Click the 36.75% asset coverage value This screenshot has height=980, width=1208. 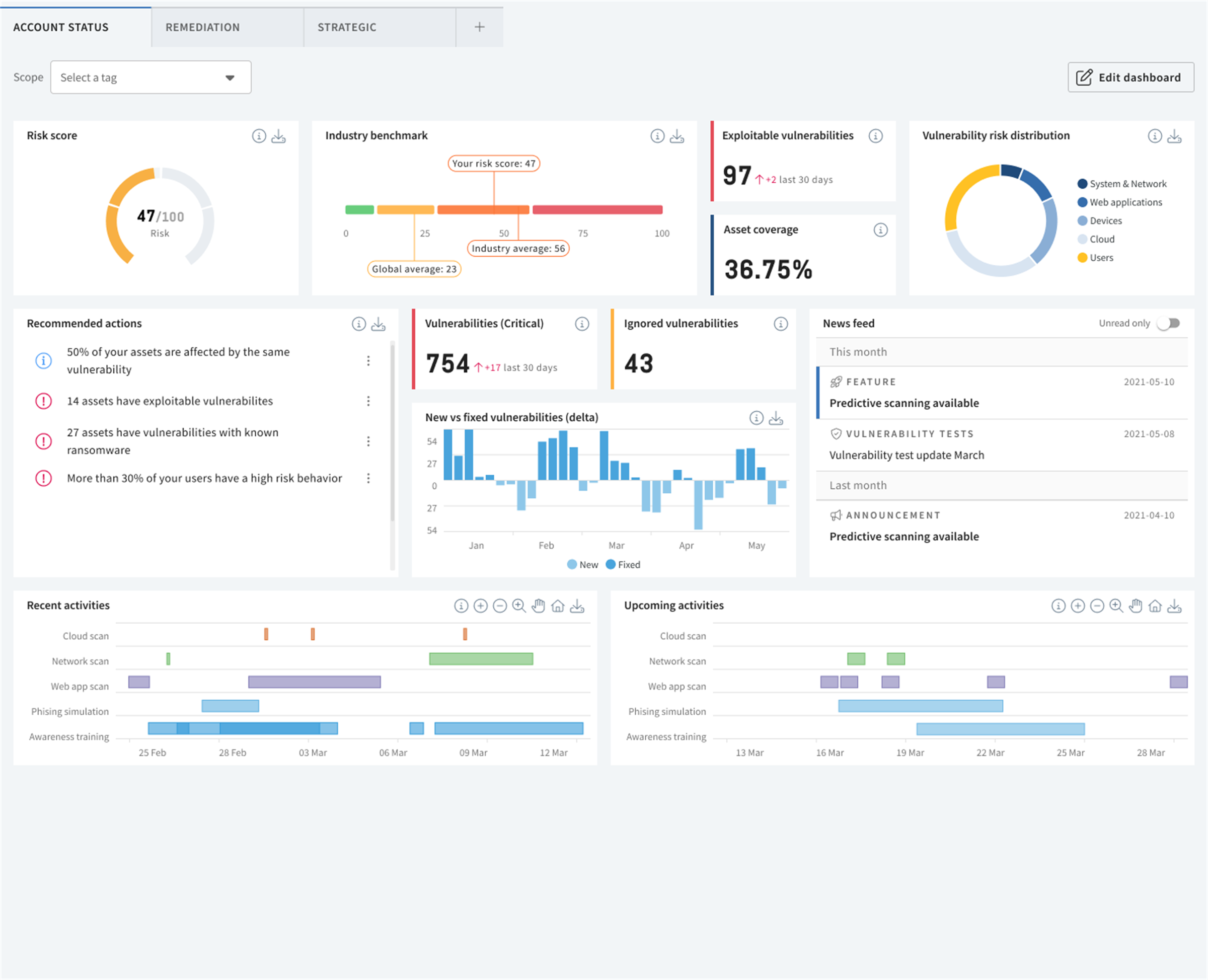click(768, 270)
